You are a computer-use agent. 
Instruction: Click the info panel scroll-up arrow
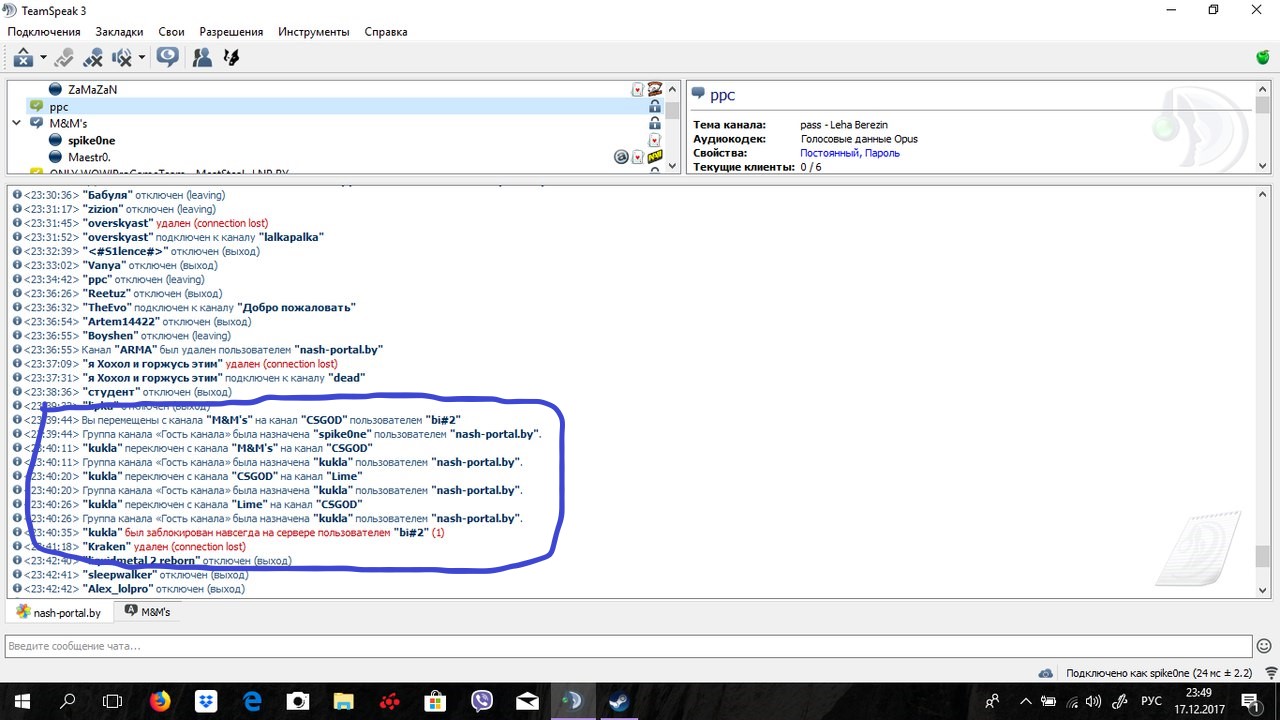pos(1263,89)
